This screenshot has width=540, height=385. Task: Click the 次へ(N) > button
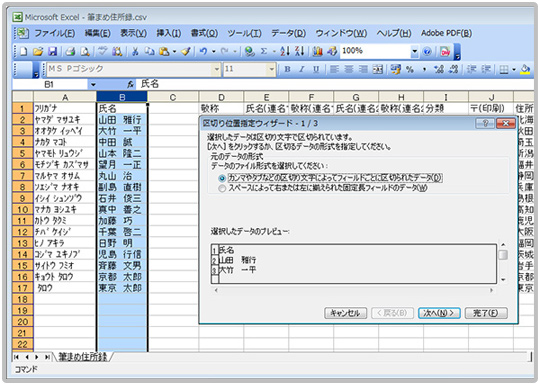pos(439,313)
